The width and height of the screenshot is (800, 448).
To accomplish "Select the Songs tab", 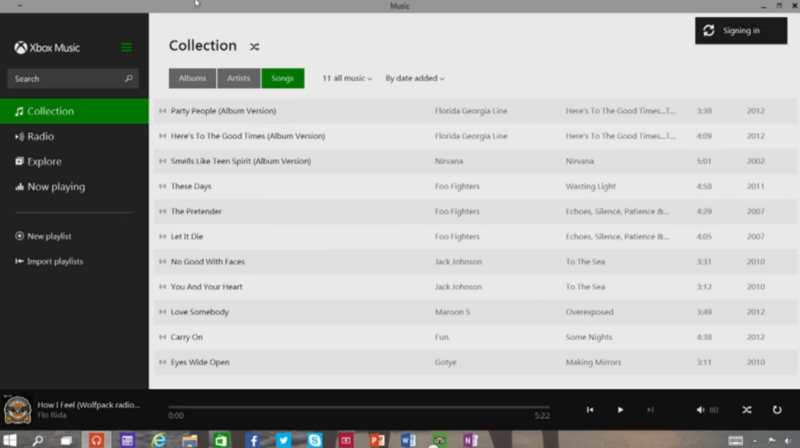I will [x=283, y=78].
